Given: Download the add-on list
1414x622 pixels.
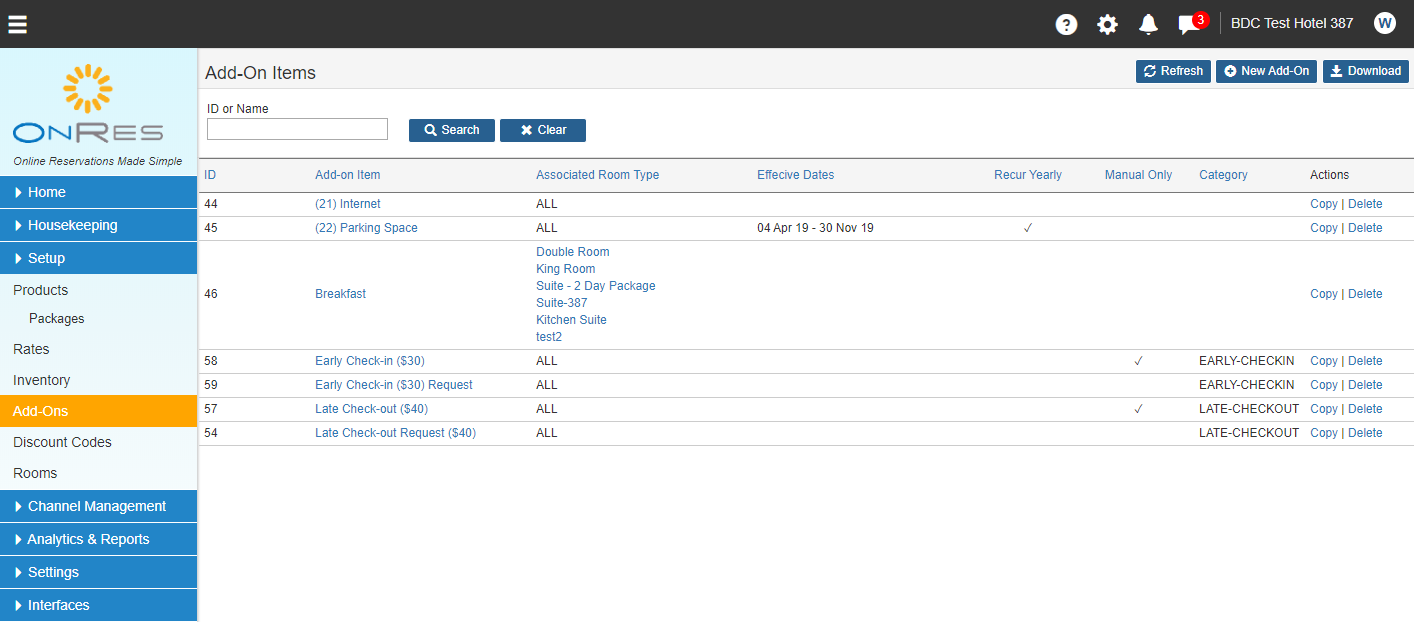Looking at the screenshot, I should 1366,71.
